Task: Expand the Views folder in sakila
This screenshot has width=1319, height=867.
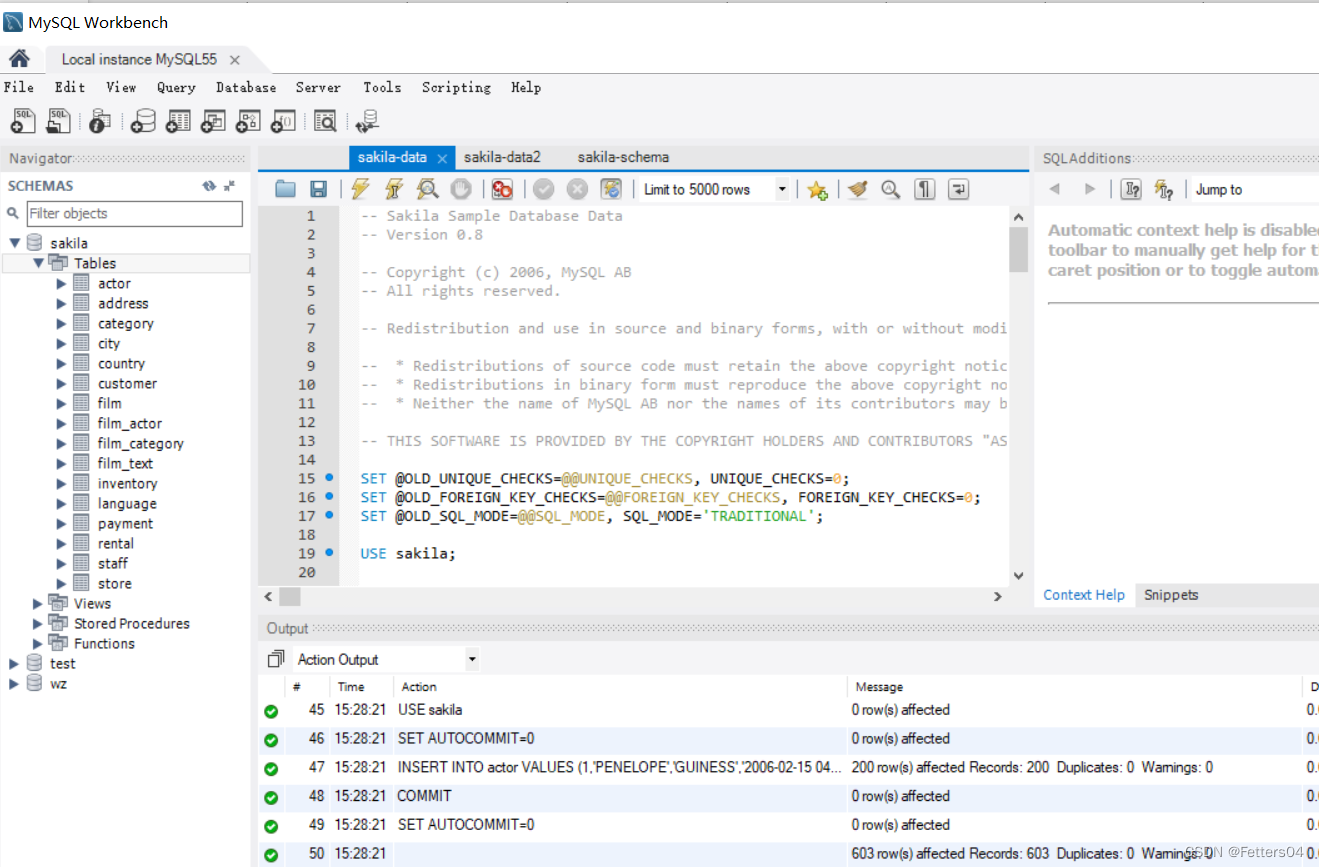Action: pos(38,604)
